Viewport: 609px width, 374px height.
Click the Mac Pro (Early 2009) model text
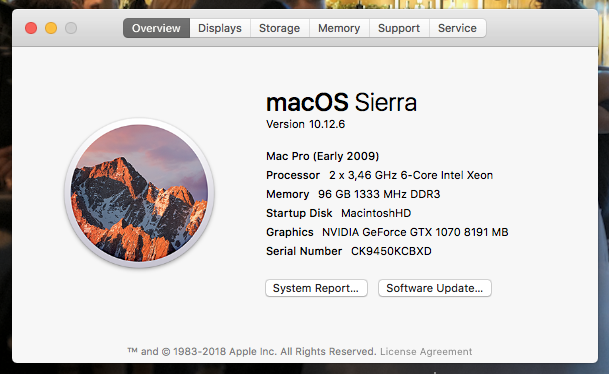point(322,156)
